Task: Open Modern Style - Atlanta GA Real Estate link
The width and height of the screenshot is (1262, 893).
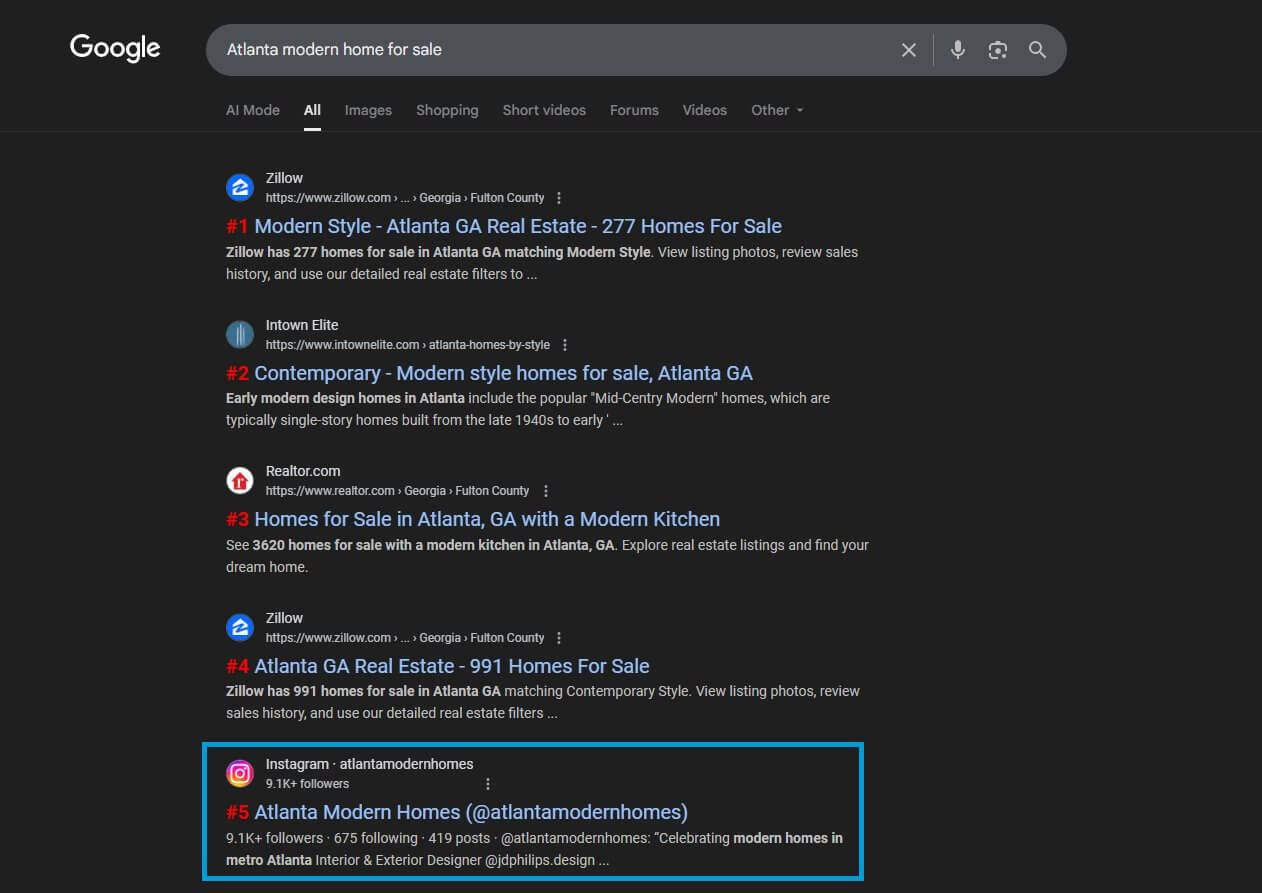Action: pyautogui.click(x=504, y=226)
